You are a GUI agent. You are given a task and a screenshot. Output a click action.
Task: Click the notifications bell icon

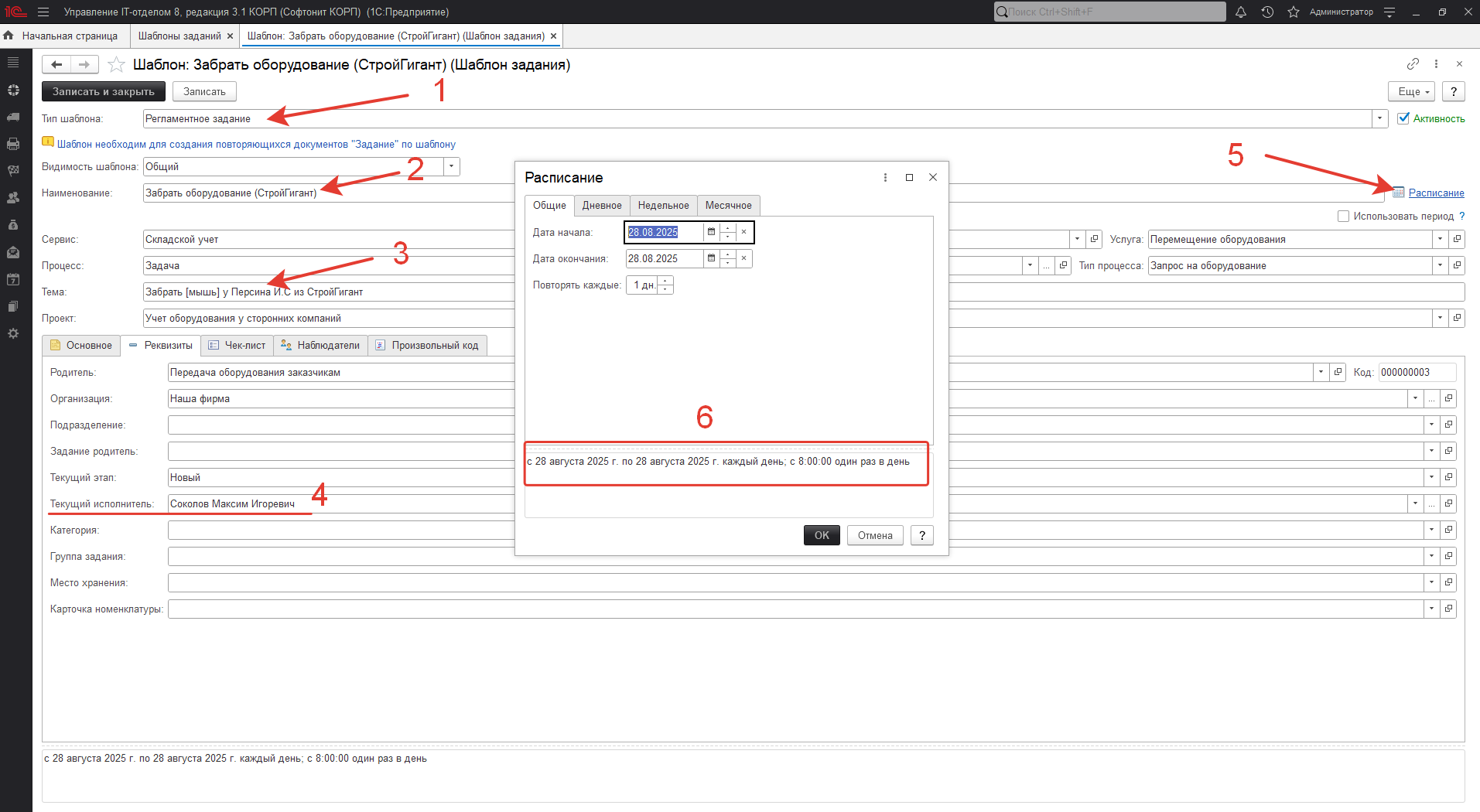pos(1241,12)
